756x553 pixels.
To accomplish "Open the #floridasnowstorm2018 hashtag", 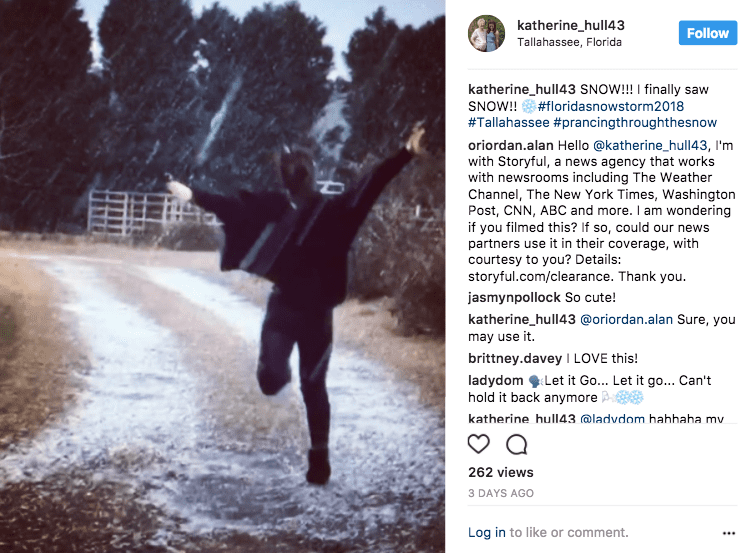I will click(610, 106).
